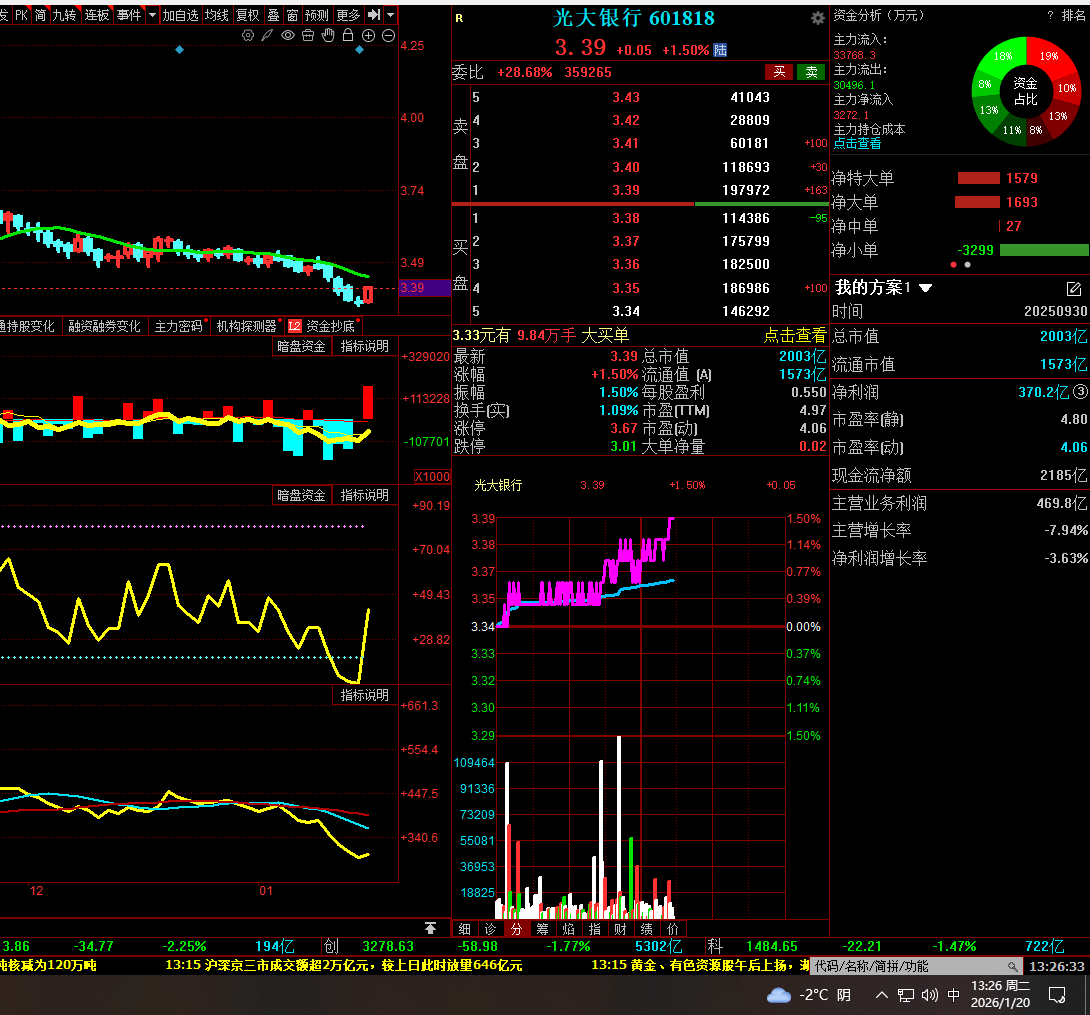Click the X1000 scale label
The height and width of the screenshot is (1015, 1090).
coord(432,476)
